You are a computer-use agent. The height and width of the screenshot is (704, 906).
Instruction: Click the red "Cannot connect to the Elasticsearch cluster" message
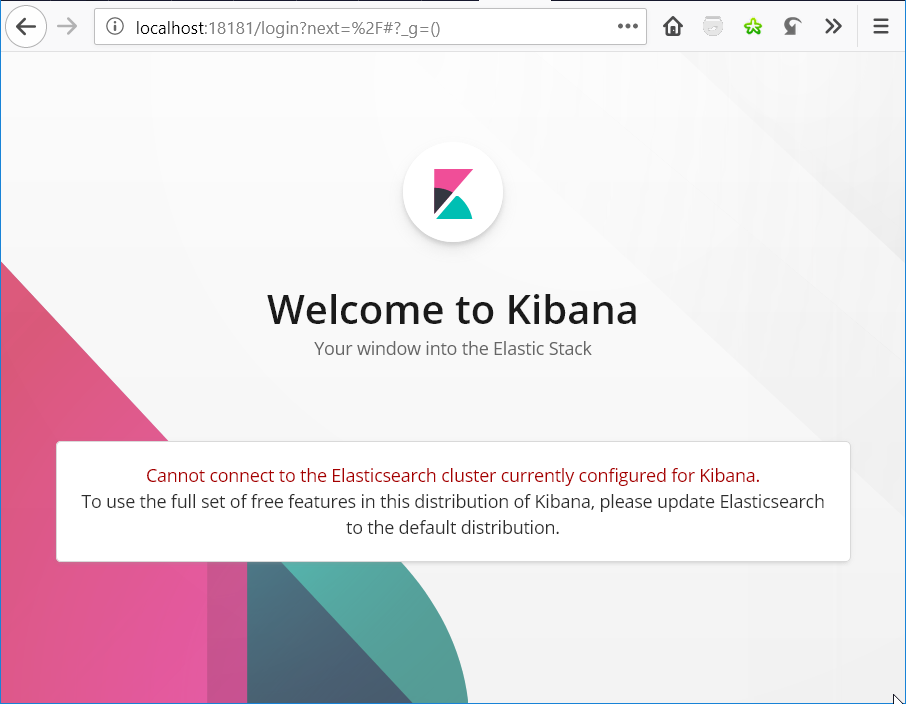(453, 475)
